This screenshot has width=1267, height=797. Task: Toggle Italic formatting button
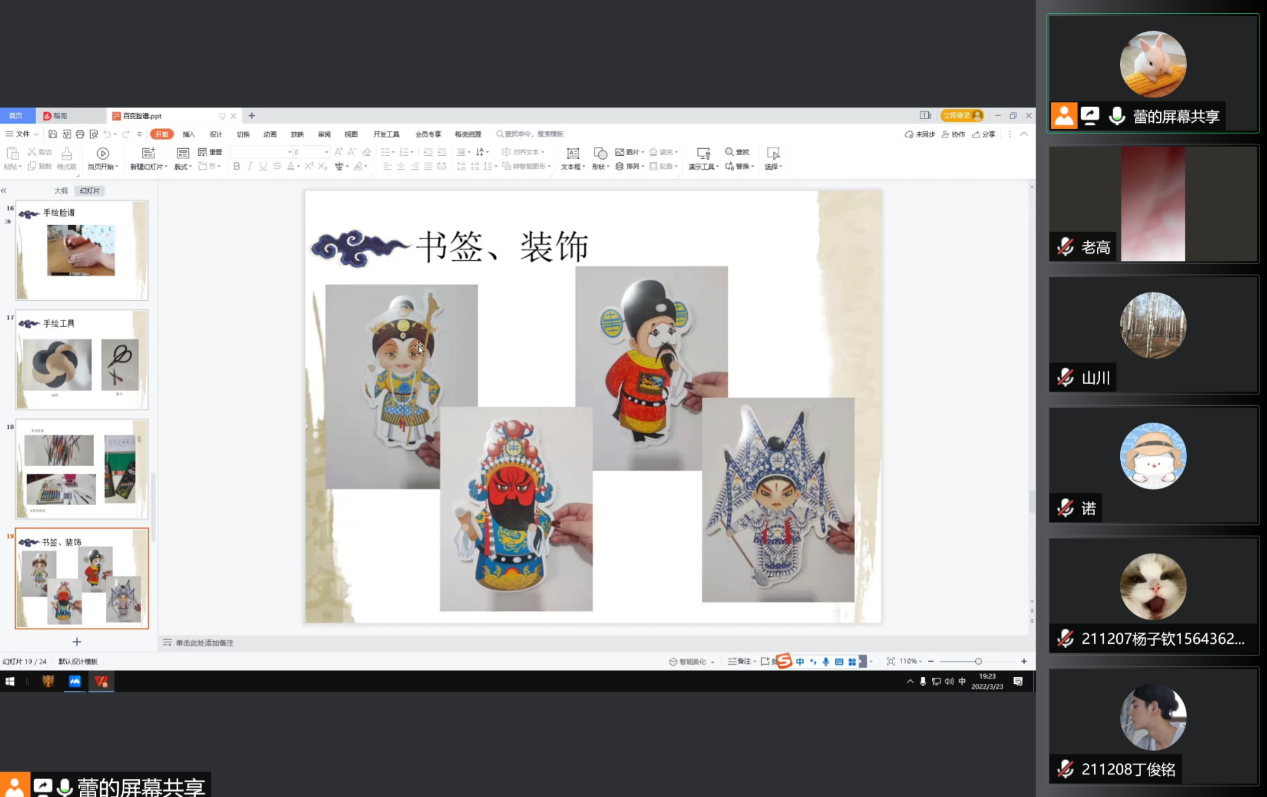click(250, 167)
